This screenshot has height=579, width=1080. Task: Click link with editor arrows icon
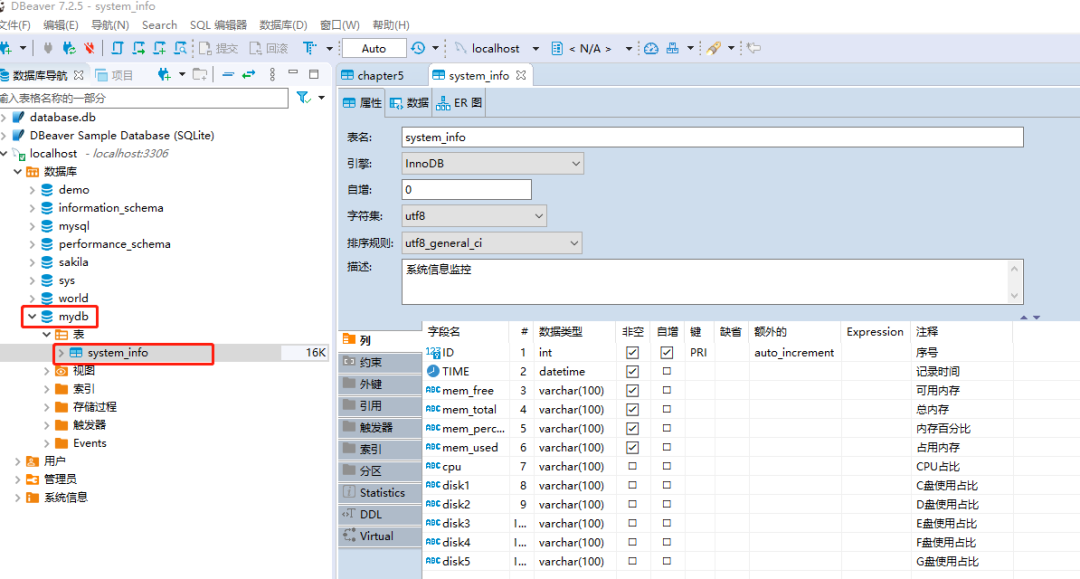(249, 74)
